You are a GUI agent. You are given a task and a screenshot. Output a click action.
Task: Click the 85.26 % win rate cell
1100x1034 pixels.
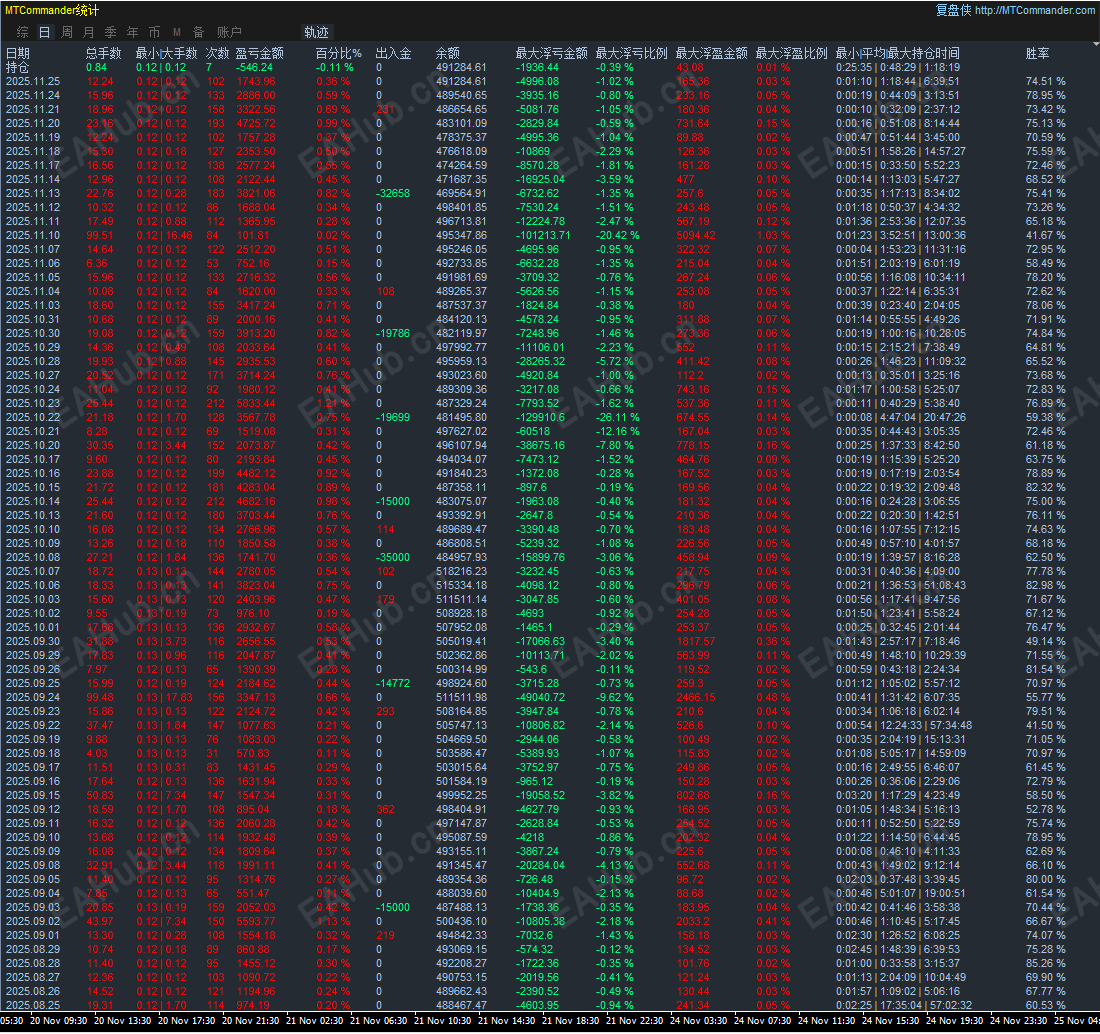pos(1045,963)
